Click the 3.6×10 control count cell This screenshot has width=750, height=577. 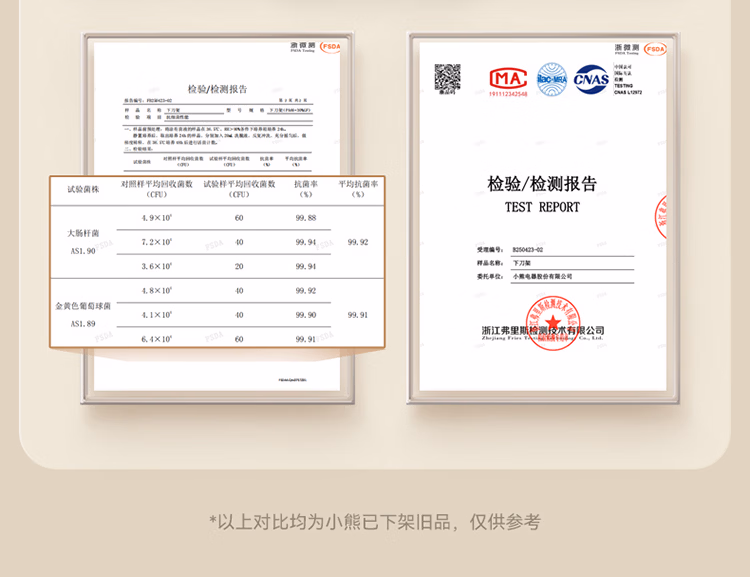point(157,266)
